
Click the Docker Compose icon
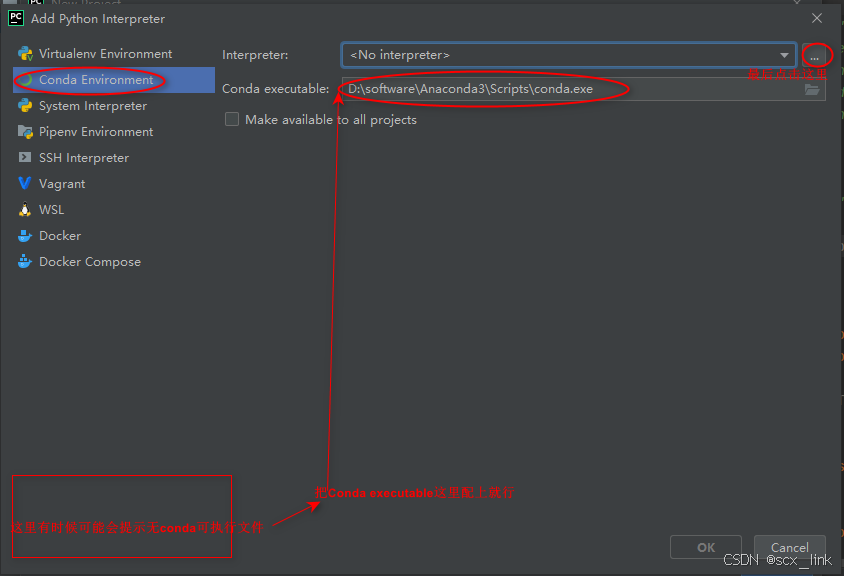click(x=25, y=262)
